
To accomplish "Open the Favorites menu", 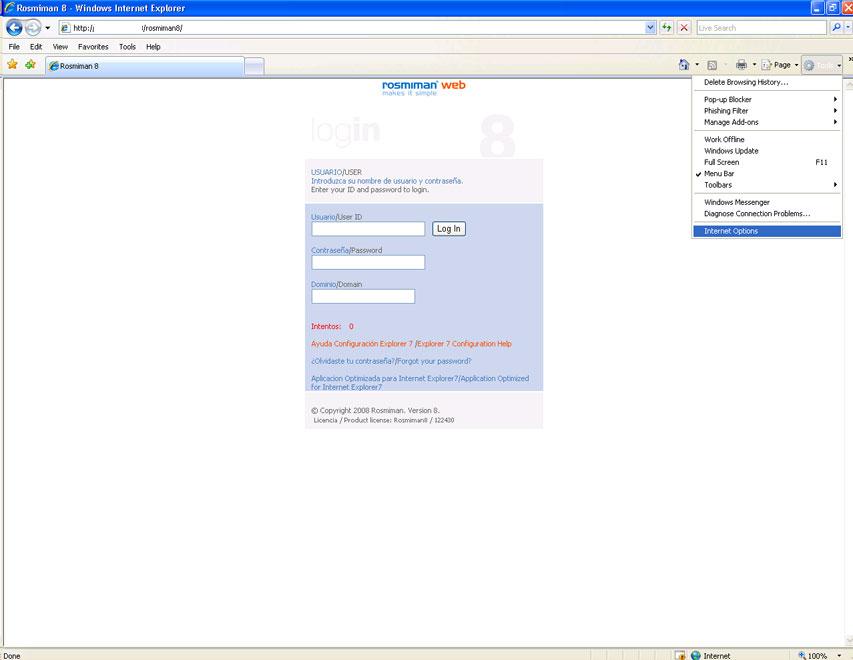I will [93, 47].
